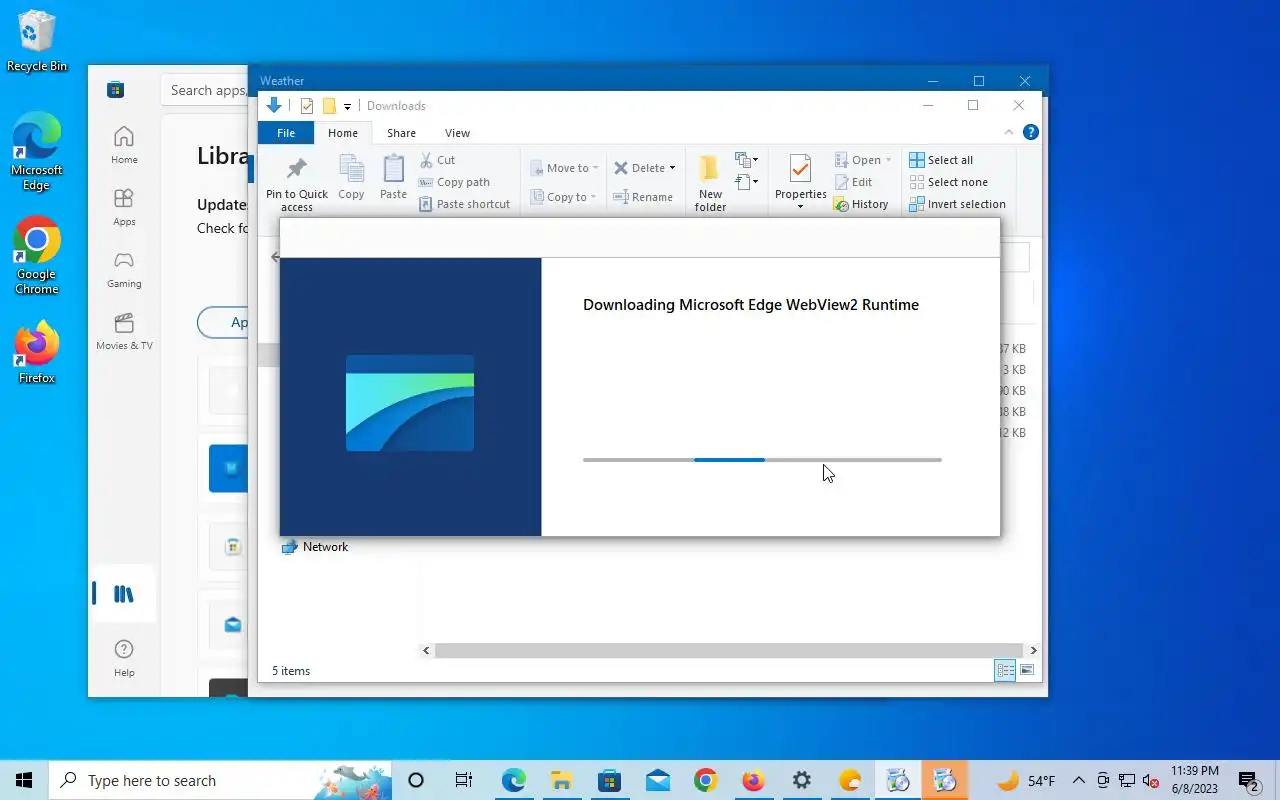Click Invert selection in ribbon
This screenshot has width=1280, height=800.
point(957,204)
